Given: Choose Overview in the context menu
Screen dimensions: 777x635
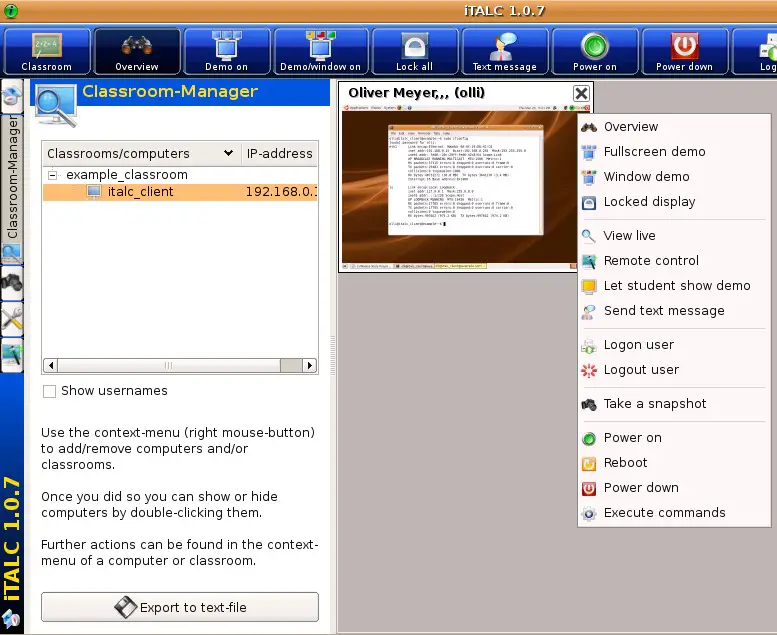Looking at the screenshot, I should click(x=674, y=127).
